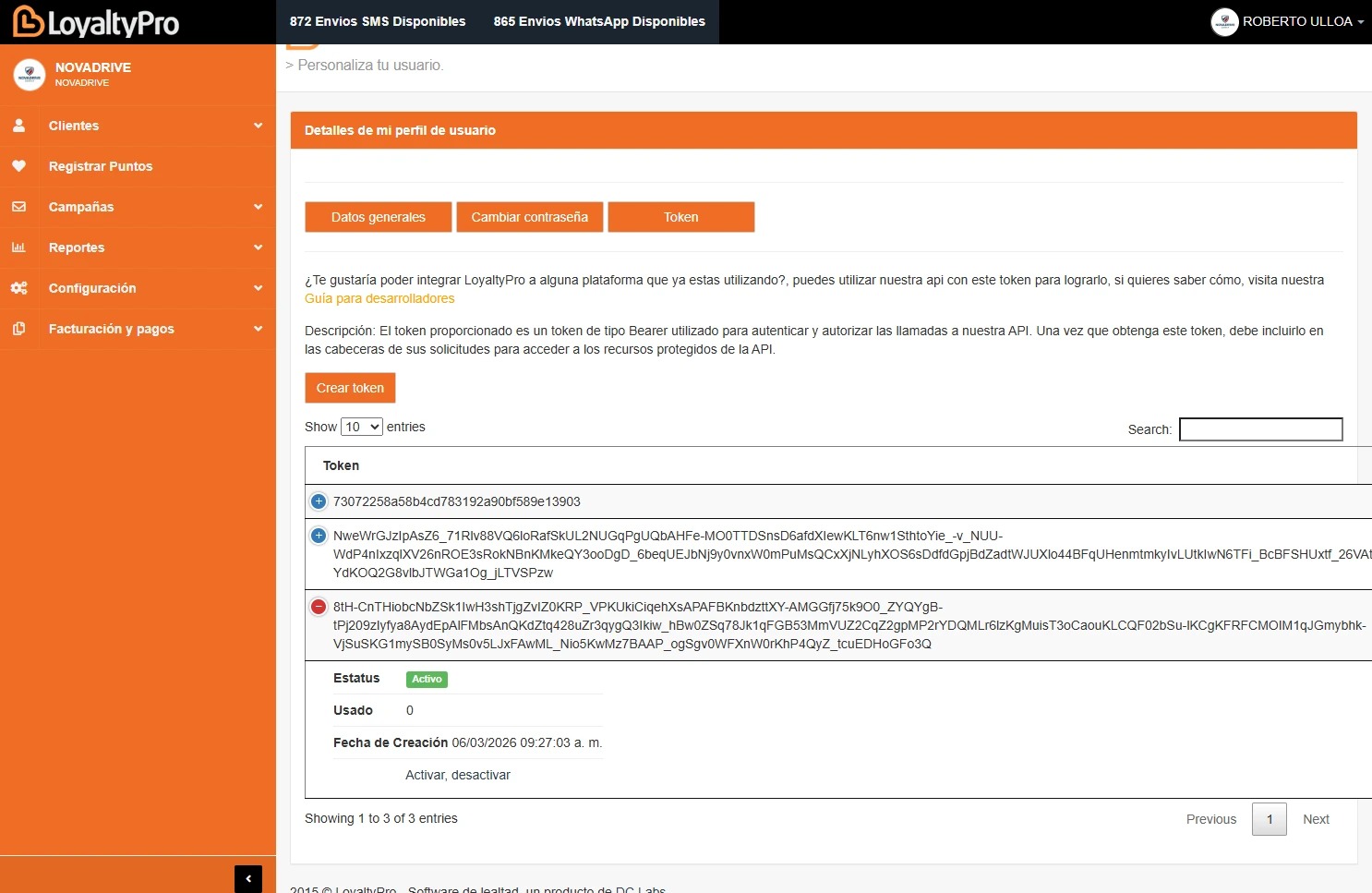The image size is (1372, 893).
Task: Open the Facturación y pagos menu item
Action: click(x=138, y=329)
